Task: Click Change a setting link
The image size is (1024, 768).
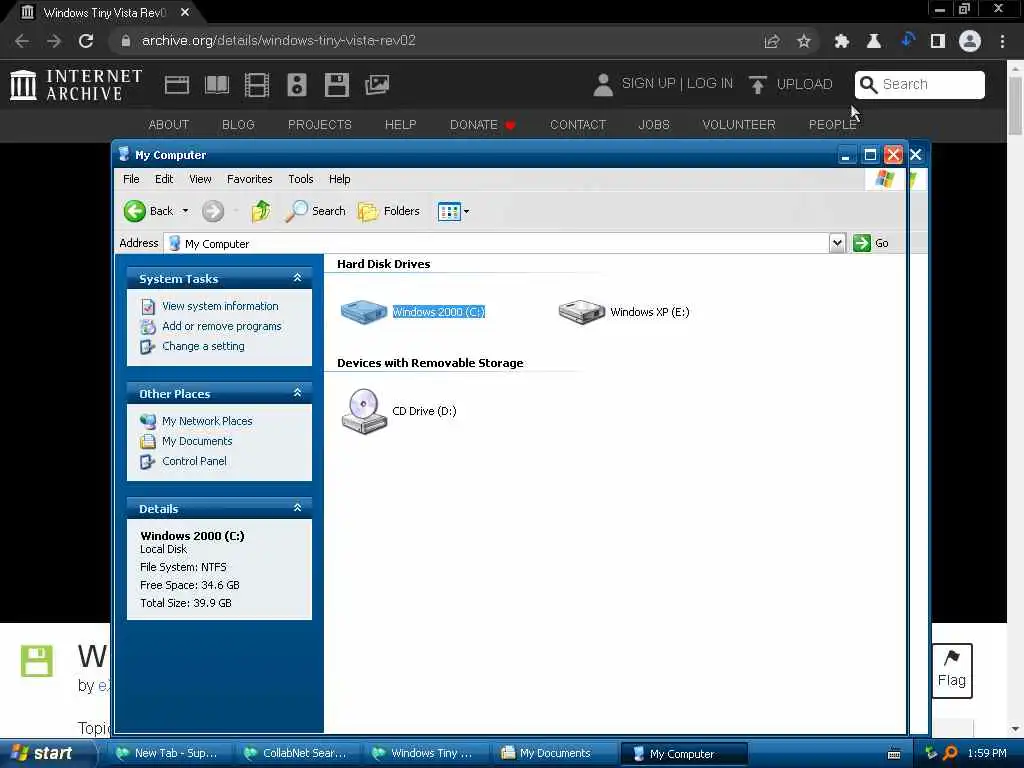Action: coord(203,346)
